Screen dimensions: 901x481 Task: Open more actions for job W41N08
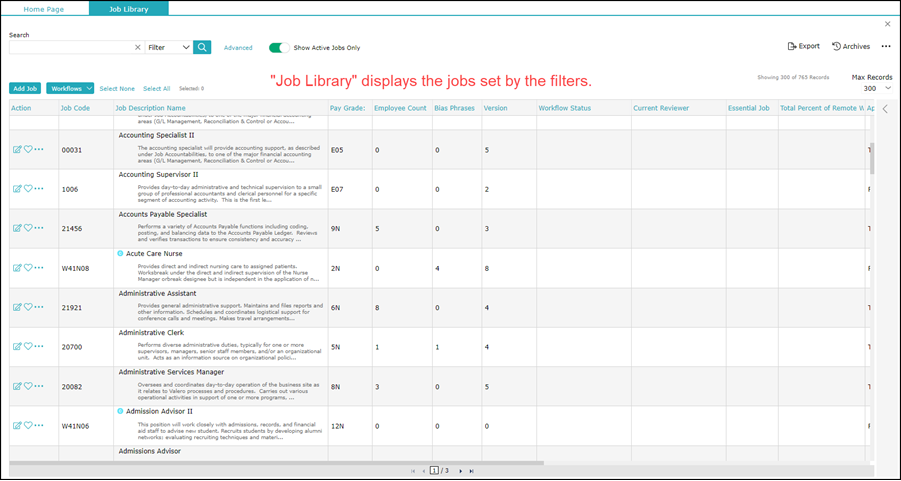coord(38,268)
